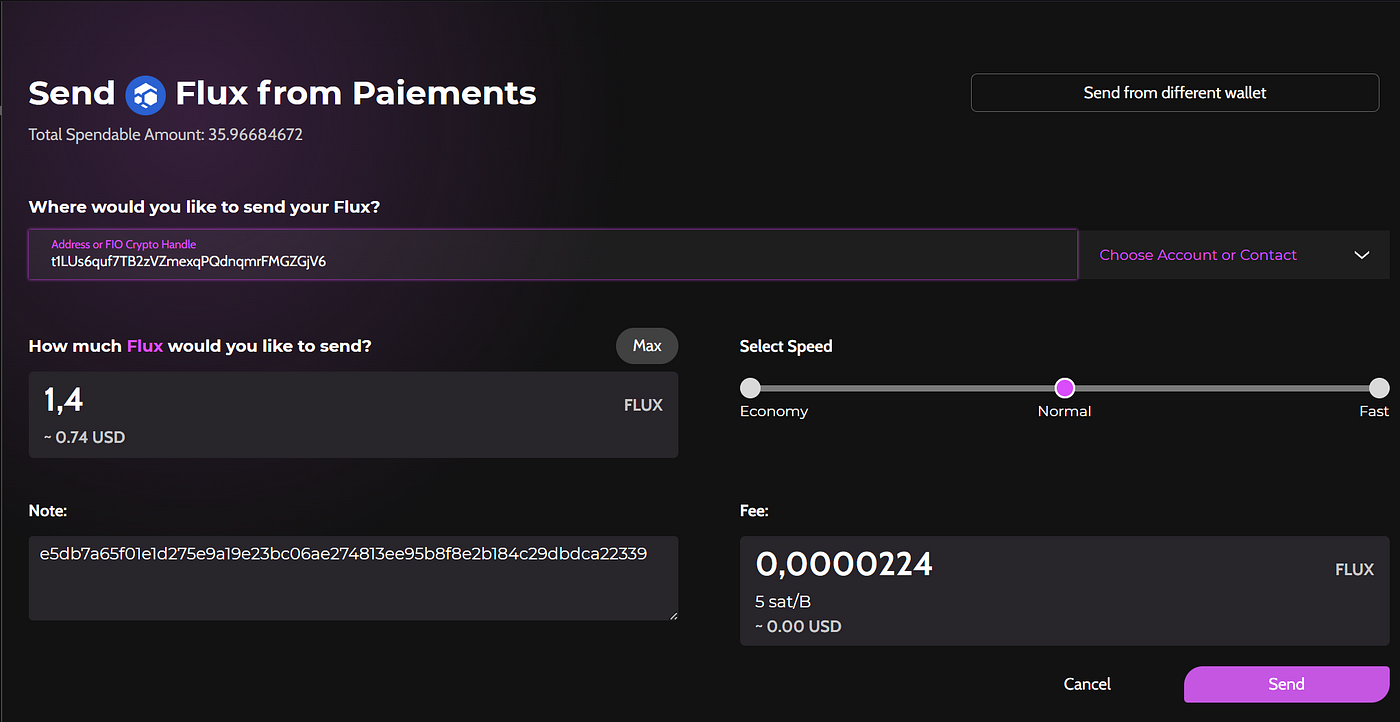1400x722 pixels.
Task: Expand Choose Account or Contact dropdown
Action: pos(1234,255)
